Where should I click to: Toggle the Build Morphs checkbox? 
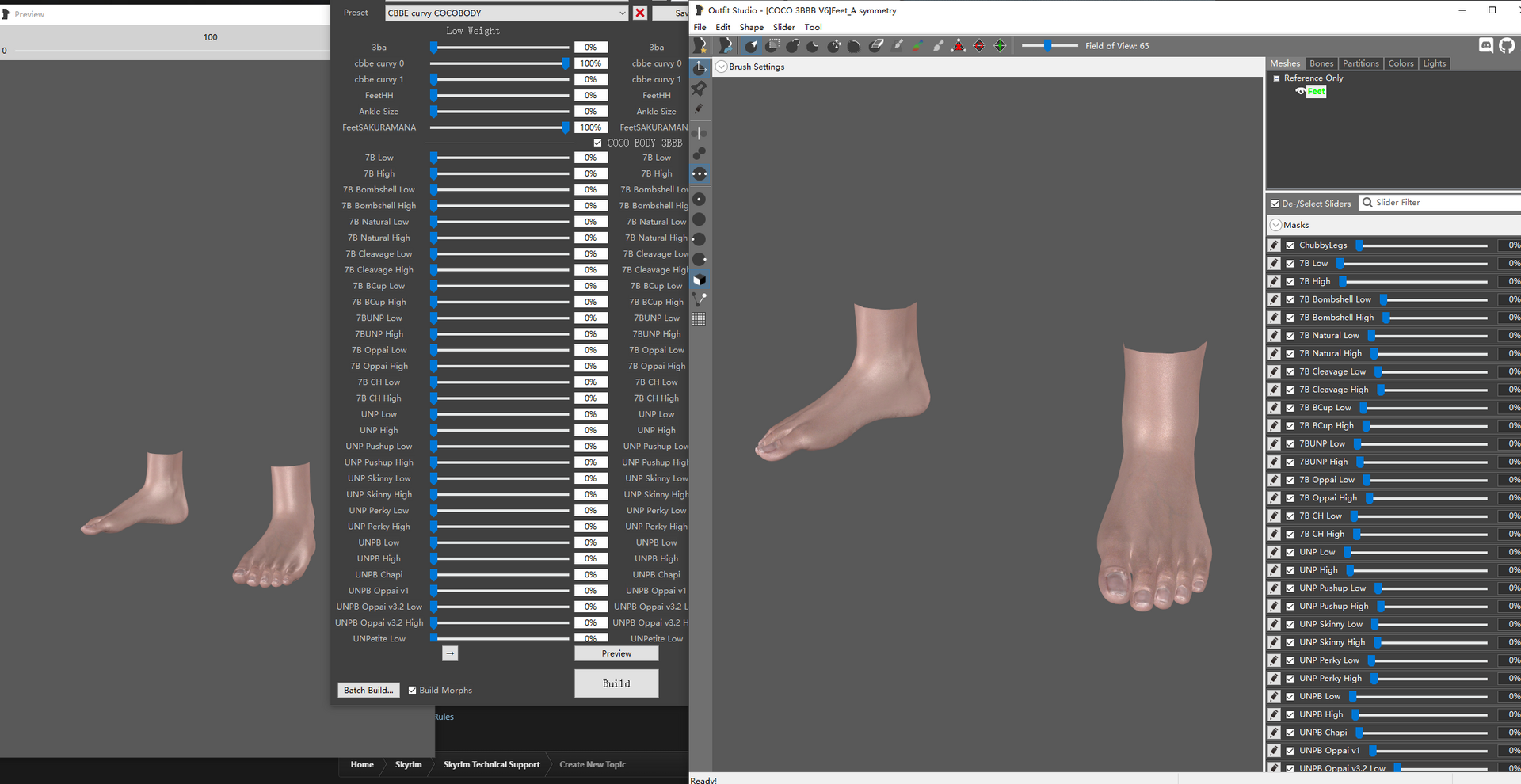point(412,691)
